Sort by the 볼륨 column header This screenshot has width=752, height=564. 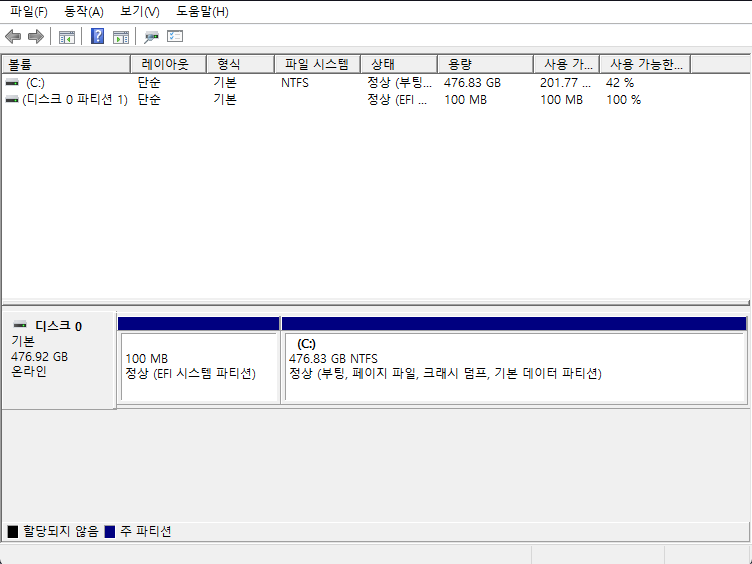(66, 64)
